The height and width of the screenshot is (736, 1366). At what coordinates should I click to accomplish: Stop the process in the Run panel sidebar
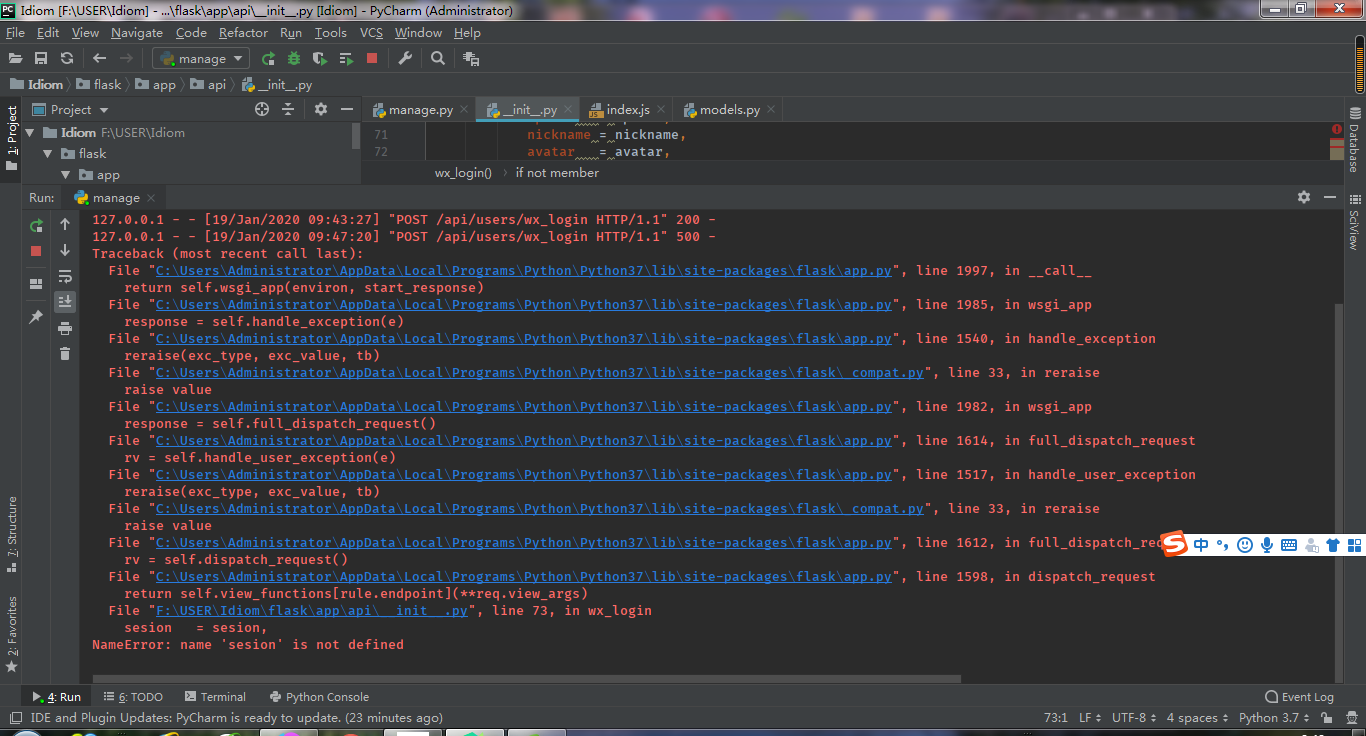(36, 251)
